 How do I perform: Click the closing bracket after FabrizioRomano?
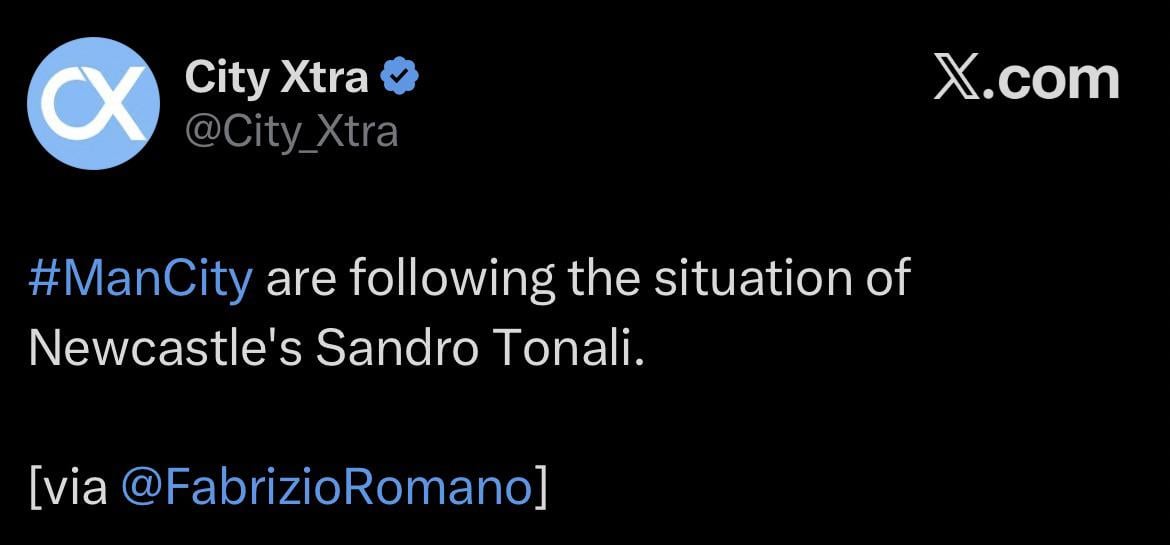[540, 487]
